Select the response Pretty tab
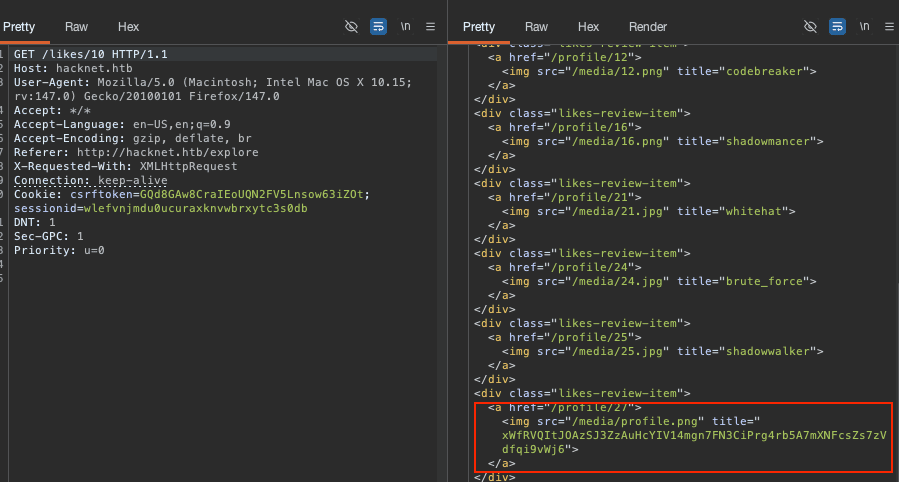This screenshot has height=482, width=899. [x=478, y=27]
